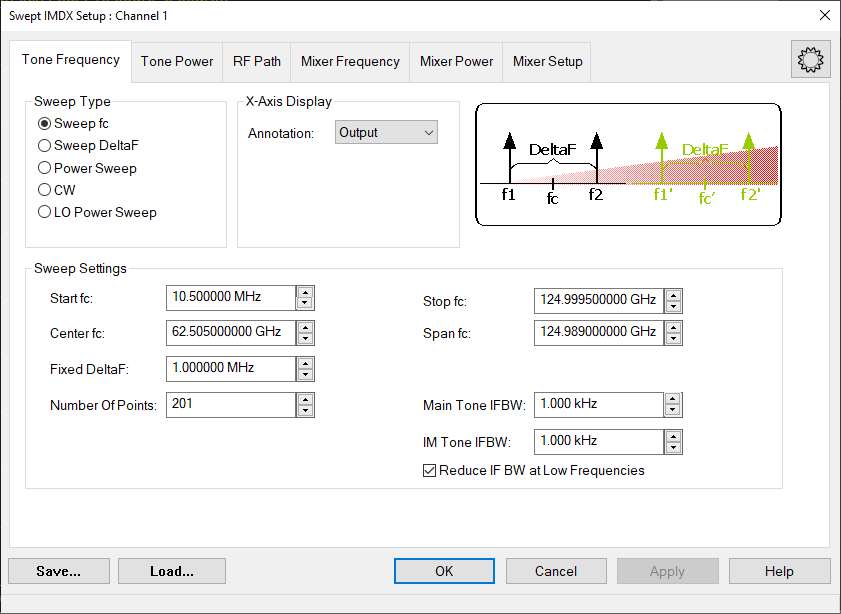Go to the RF Path tab
This screenshot has height=614, width=841.
point(257,61)
